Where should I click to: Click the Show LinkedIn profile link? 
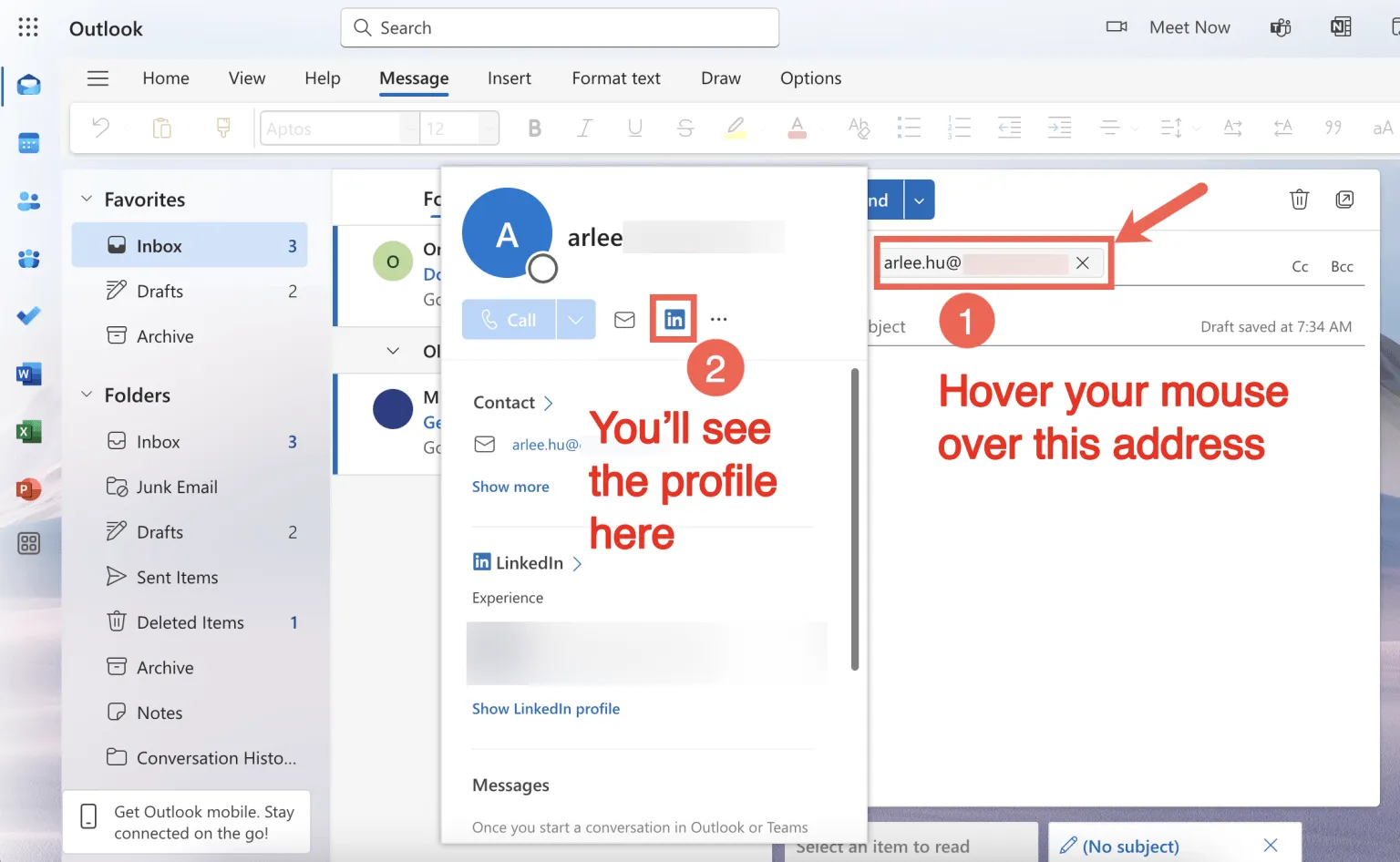546,708
